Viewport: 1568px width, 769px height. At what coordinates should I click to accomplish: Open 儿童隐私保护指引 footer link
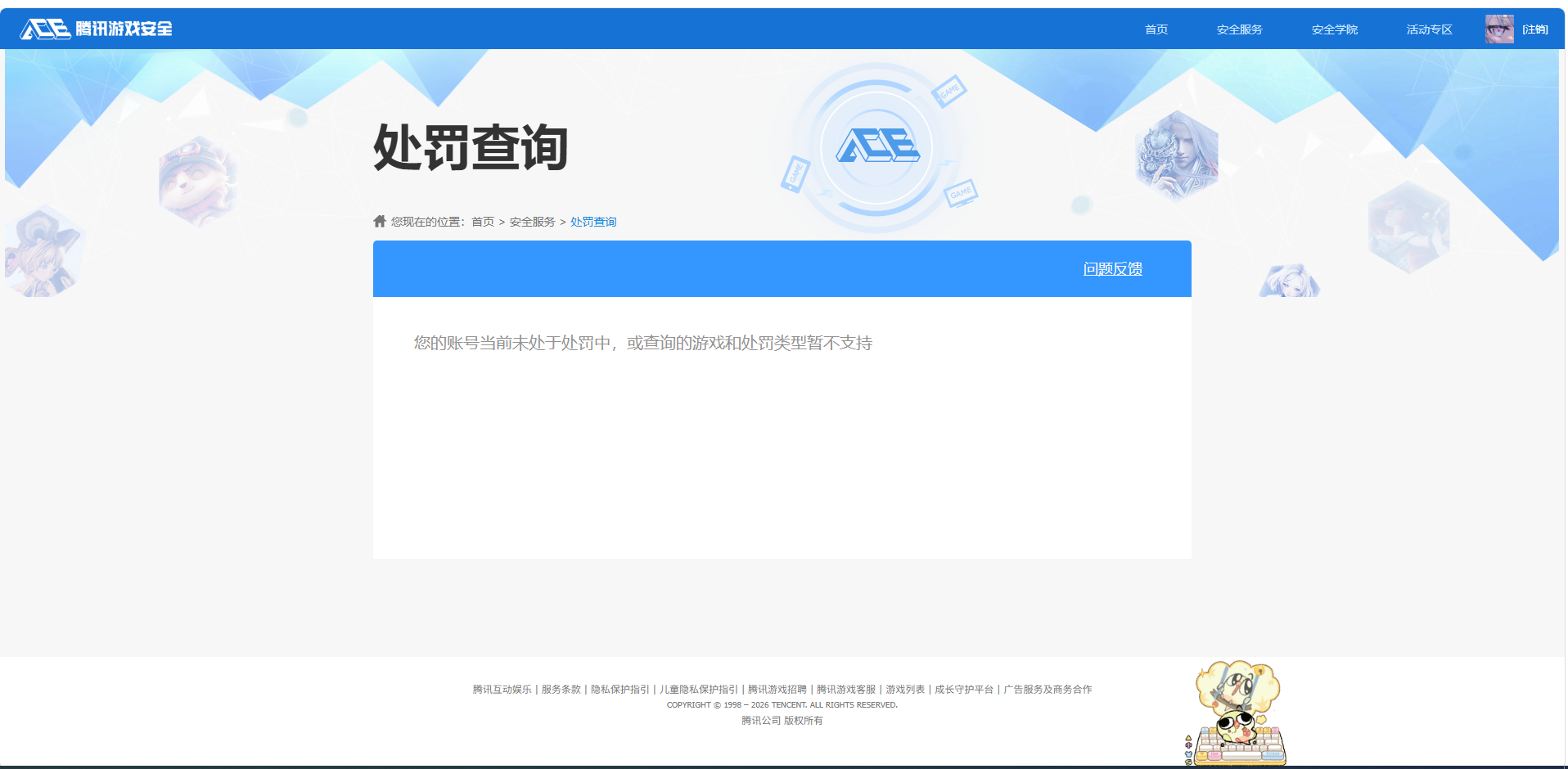[x=699, y=690]
